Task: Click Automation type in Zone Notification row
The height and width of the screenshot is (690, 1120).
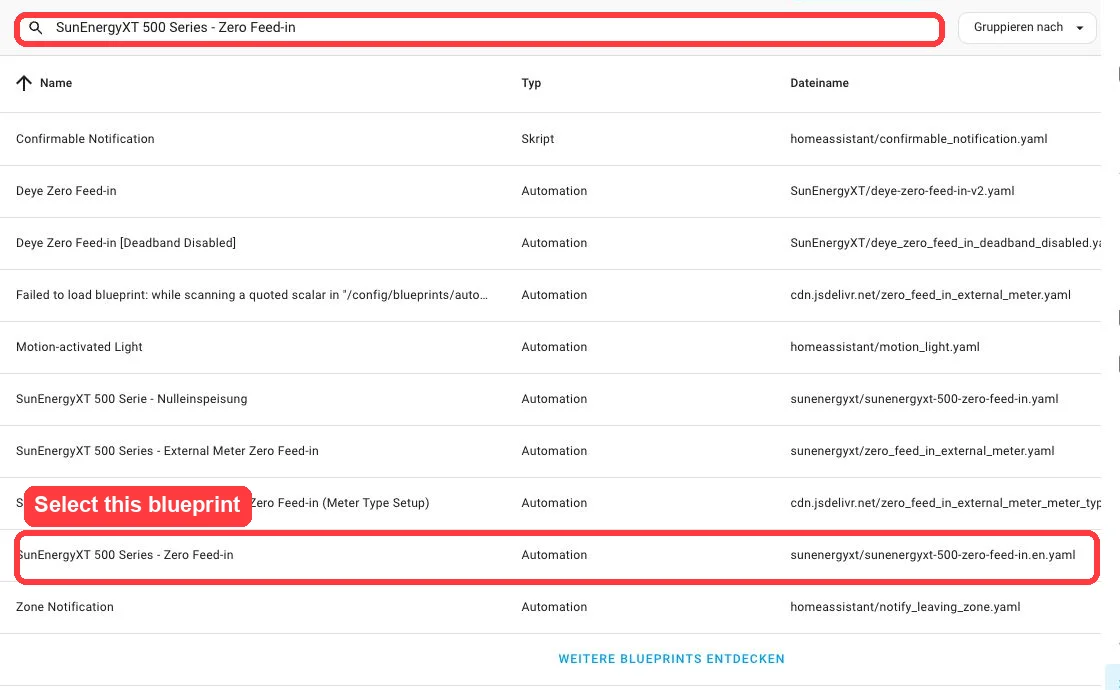Action: point(554,607)
